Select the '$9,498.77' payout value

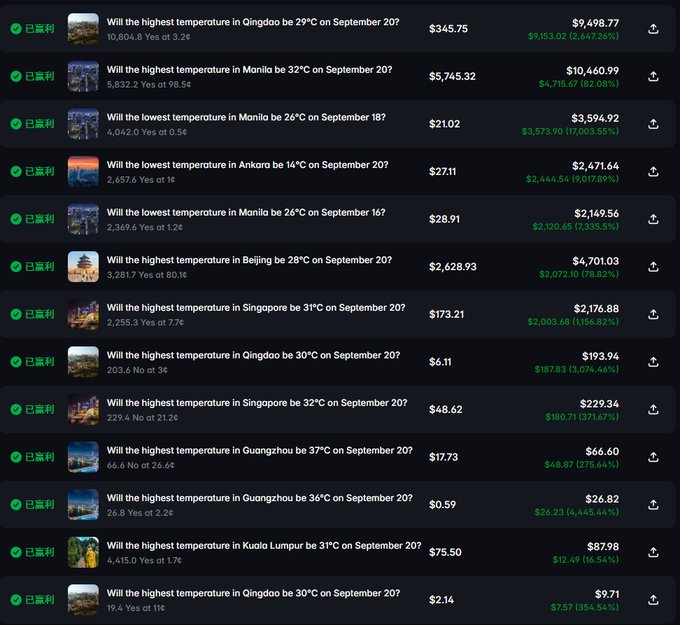click(x=595, y=23)
